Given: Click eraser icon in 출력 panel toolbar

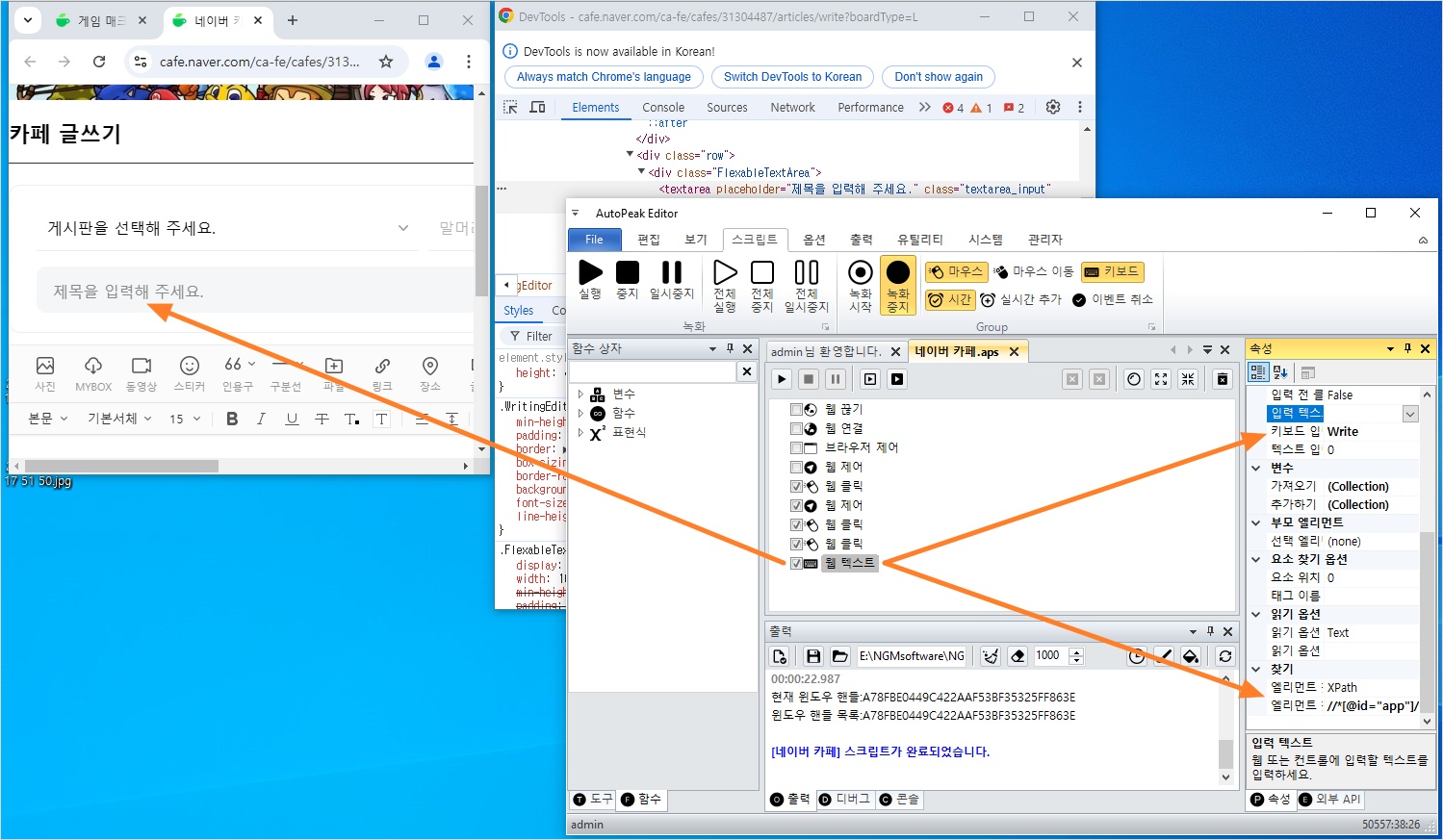Looking at the screenshot, I should pos(1018,656).
